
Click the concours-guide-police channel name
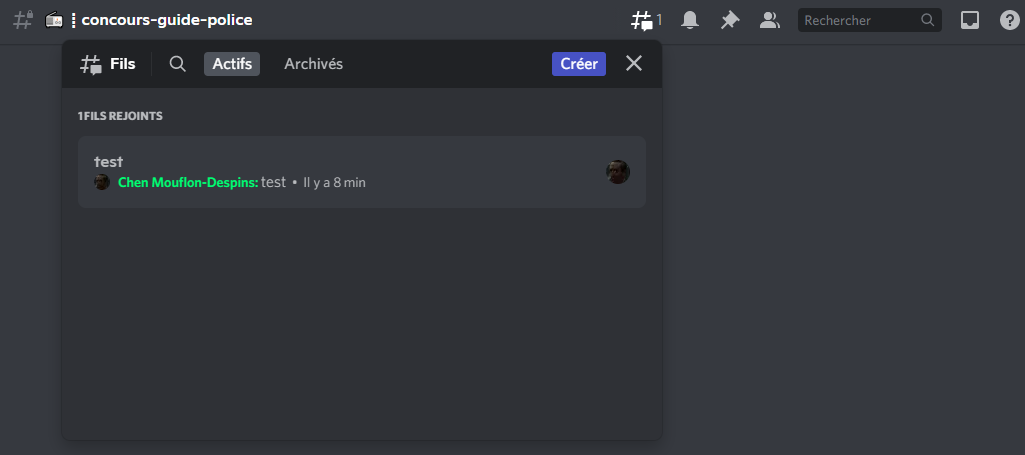click(167, 20)
